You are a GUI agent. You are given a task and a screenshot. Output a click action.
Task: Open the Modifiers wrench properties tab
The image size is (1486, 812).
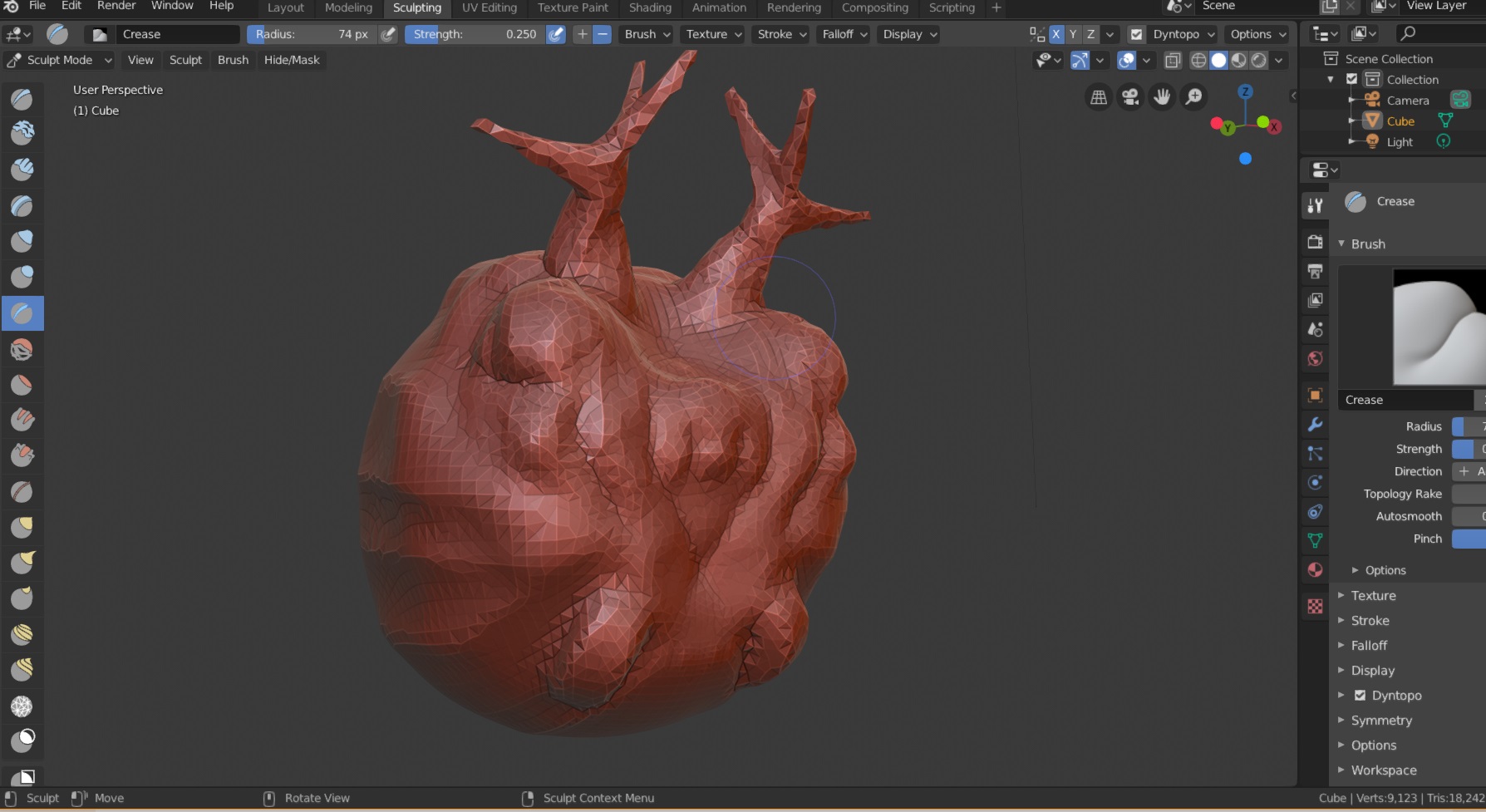(x=1315, y=425)
